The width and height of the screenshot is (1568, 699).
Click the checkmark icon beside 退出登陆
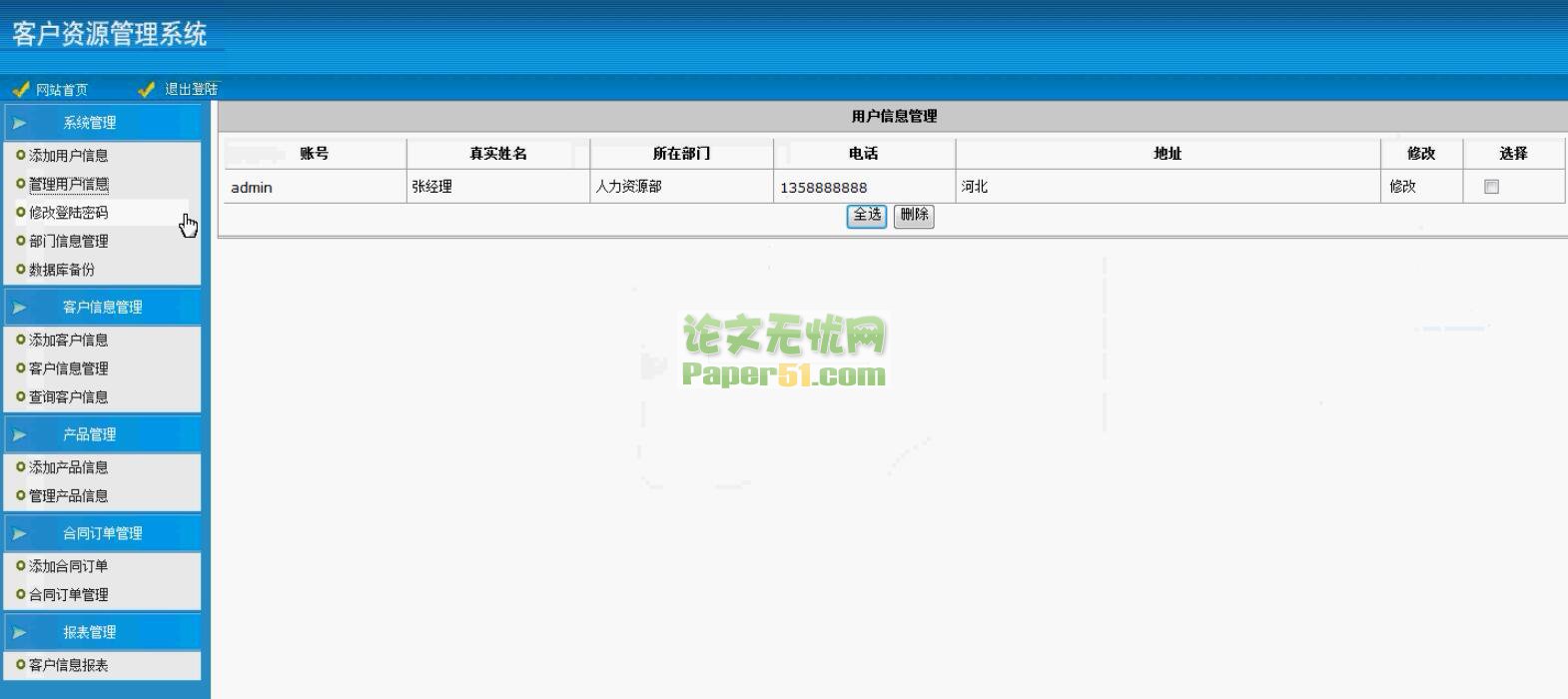pos(147,89)
